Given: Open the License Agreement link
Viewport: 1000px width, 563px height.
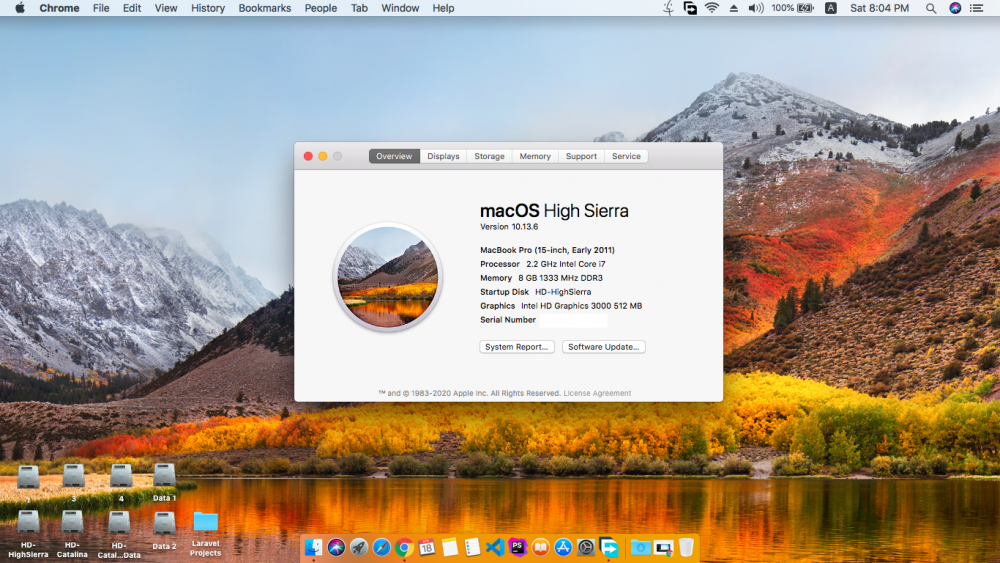Looking at the screenshot, I should (597, 393).
